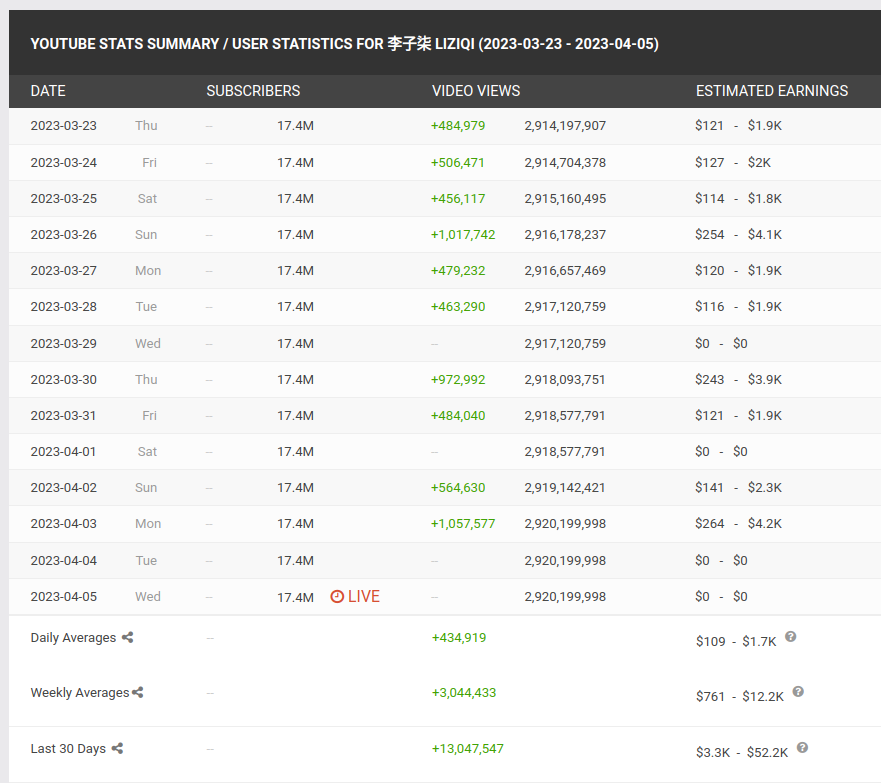Click the ESTIMATED EARNINGS column header
This screenshot has height=783, width=881.
pos(772,91)
